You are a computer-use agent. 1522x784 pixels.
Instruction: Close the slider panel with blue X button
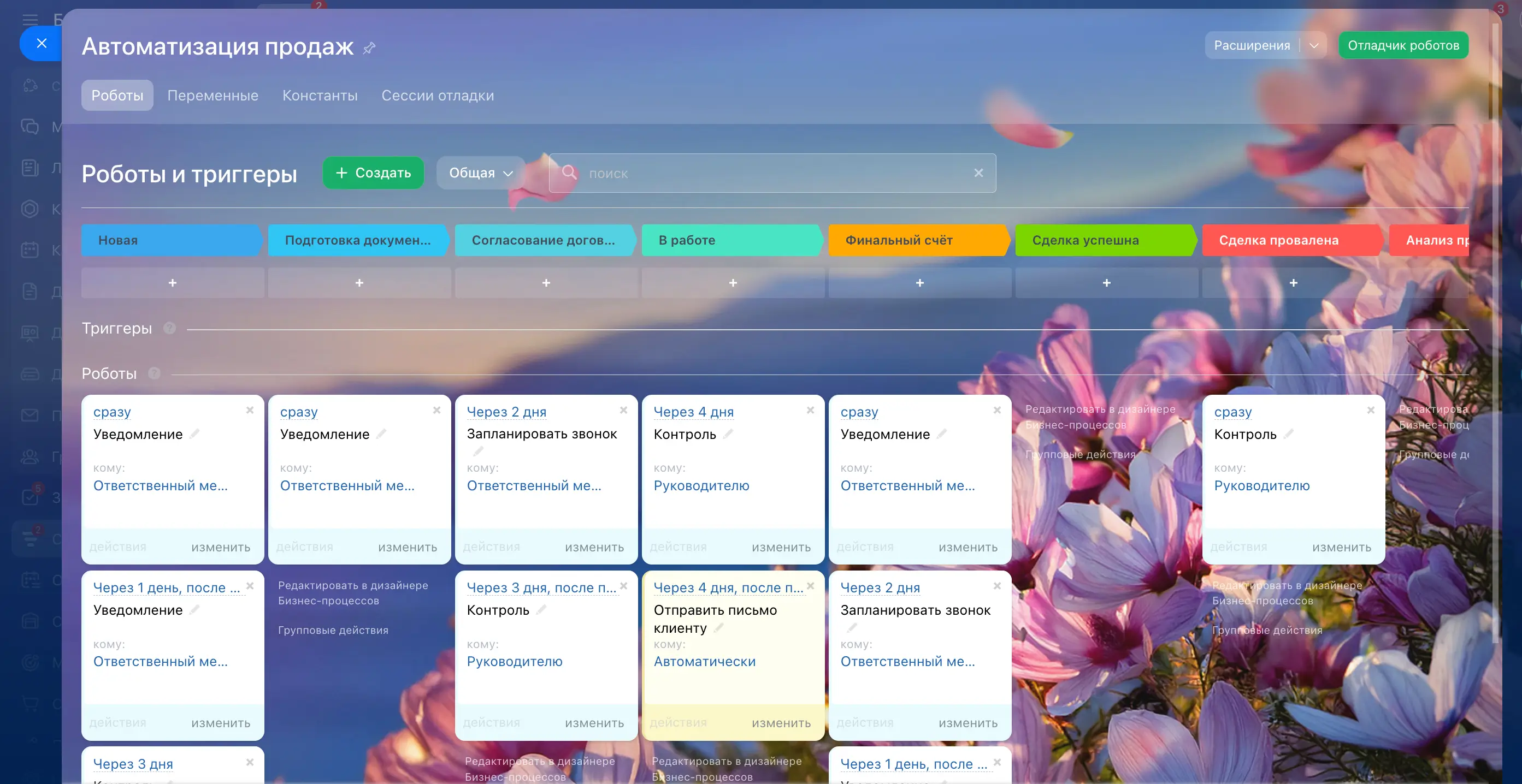click(42, 43)
